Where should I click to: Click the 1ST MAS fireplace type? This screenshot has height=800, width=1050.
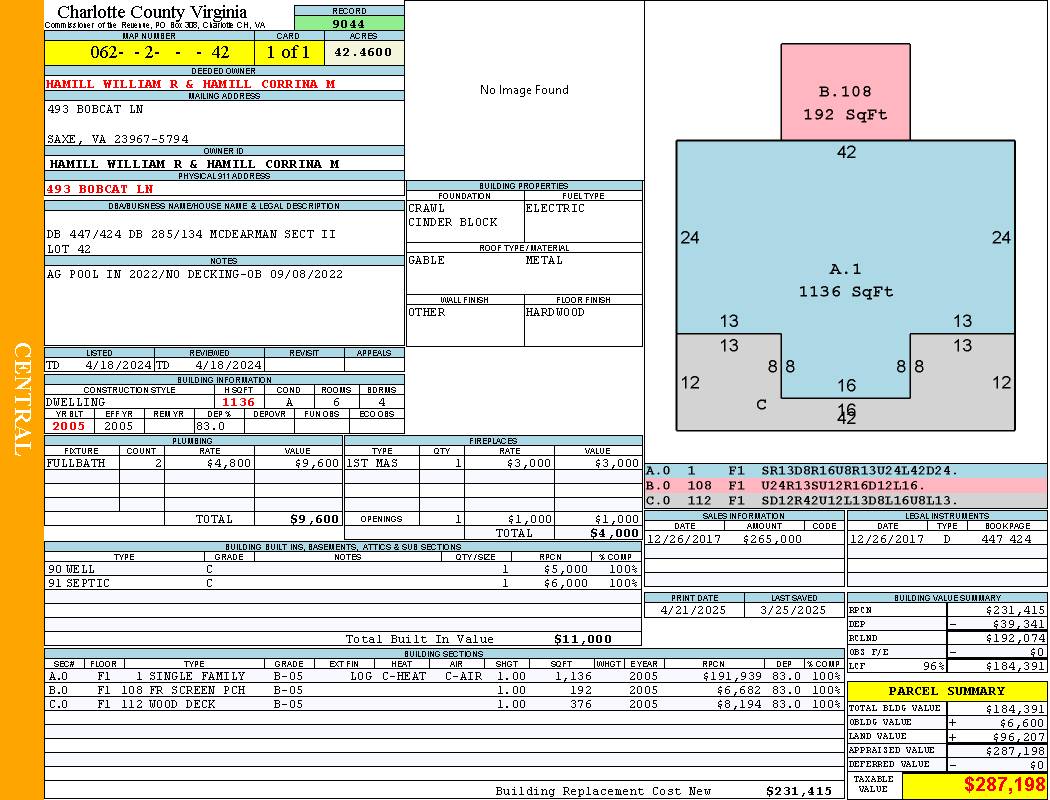tap(372, 463)
